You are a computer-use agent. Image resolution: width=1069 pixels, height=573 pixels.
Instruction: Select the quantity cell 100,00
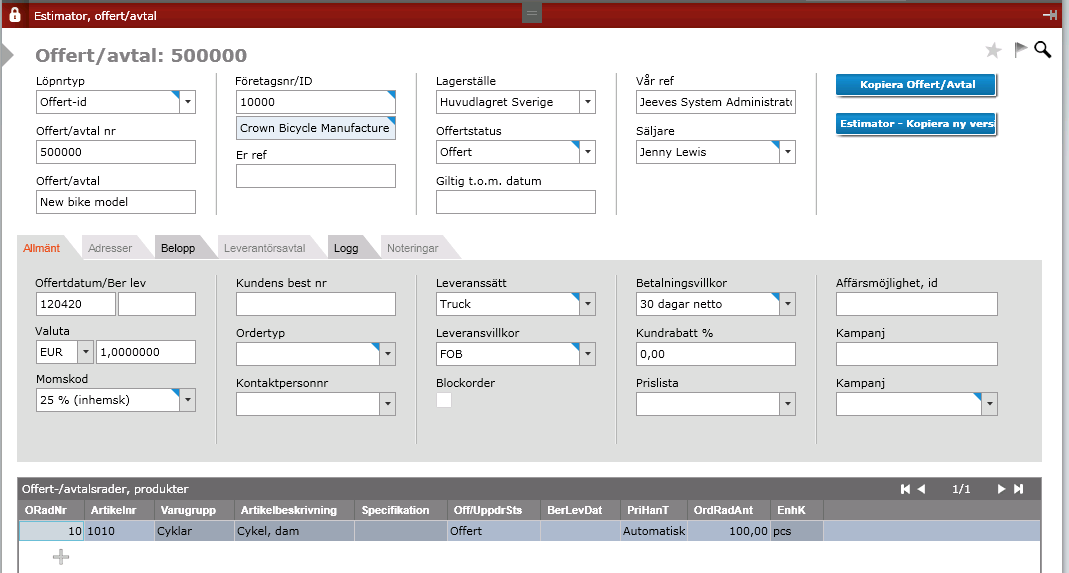click(729, 531)
